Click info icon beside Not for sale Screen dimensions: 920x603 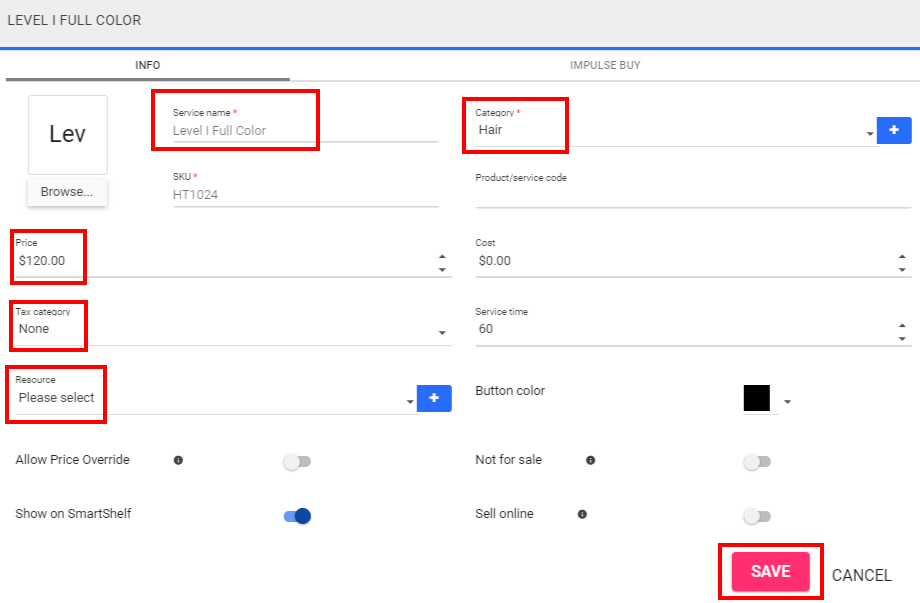tap(590, 460)
